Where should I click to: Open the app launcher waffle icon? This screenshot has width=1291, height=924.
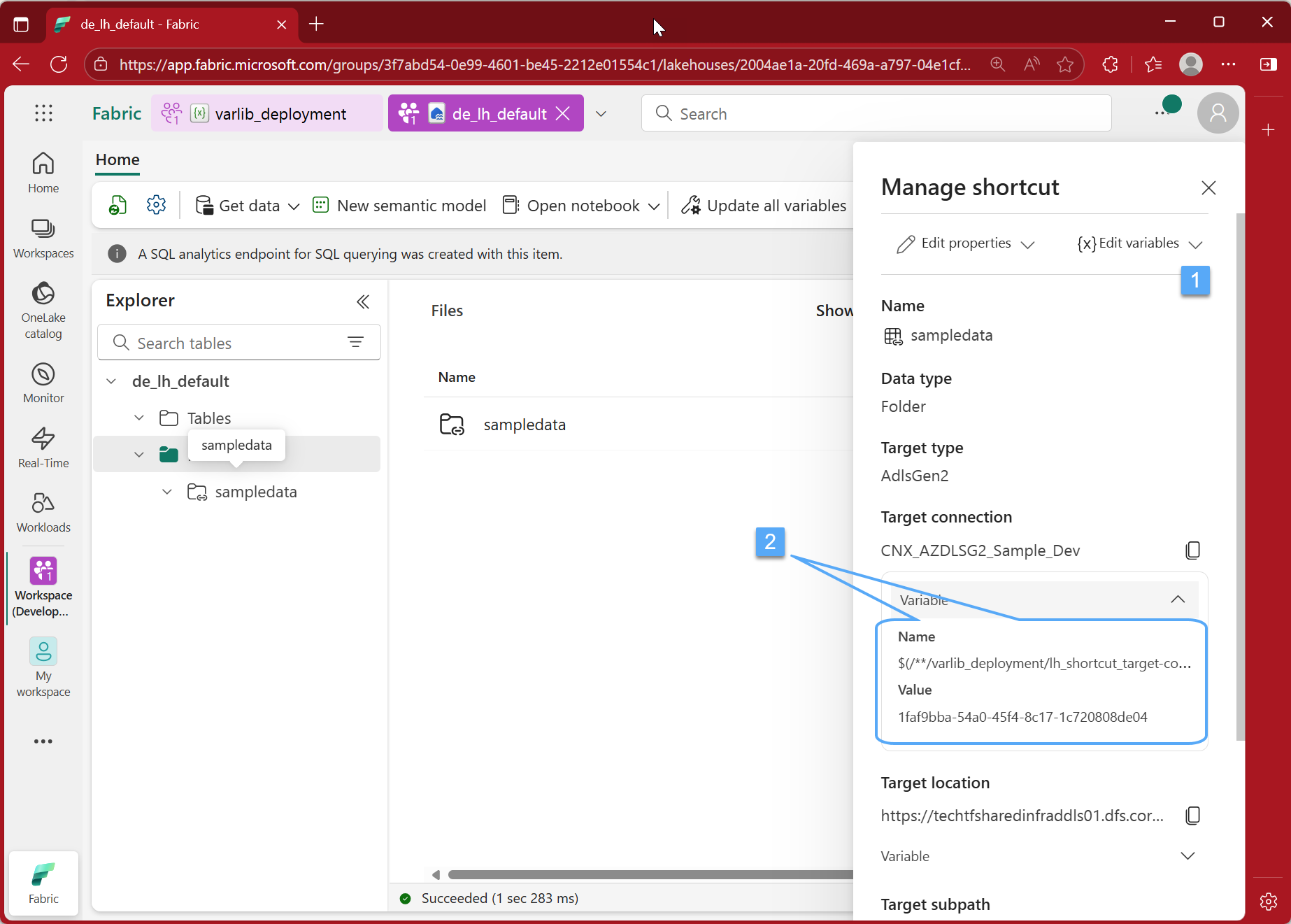(x=43, y=113)
